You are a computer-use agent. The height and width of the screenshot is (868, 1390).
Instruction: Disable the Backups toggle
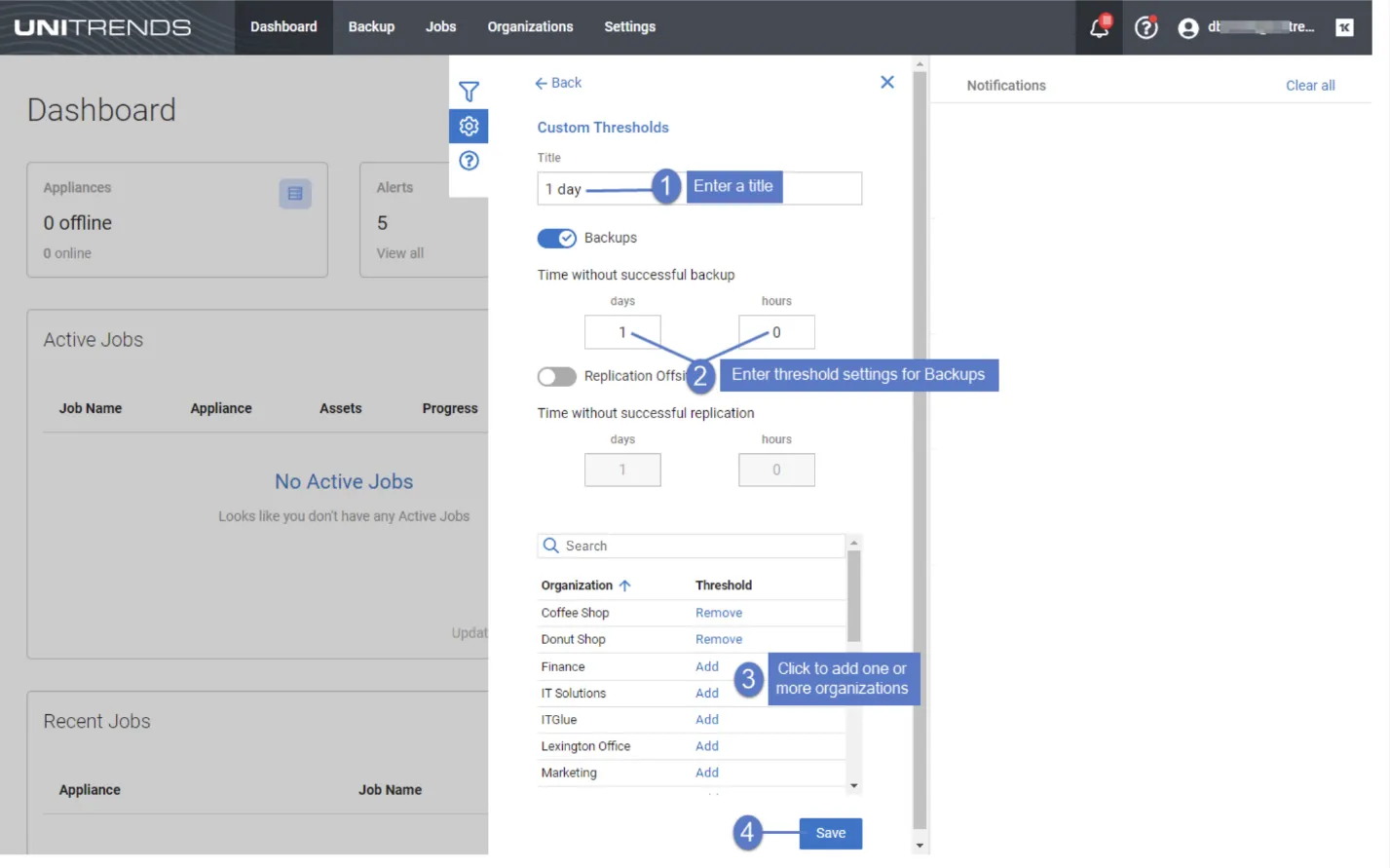[556, 239]
